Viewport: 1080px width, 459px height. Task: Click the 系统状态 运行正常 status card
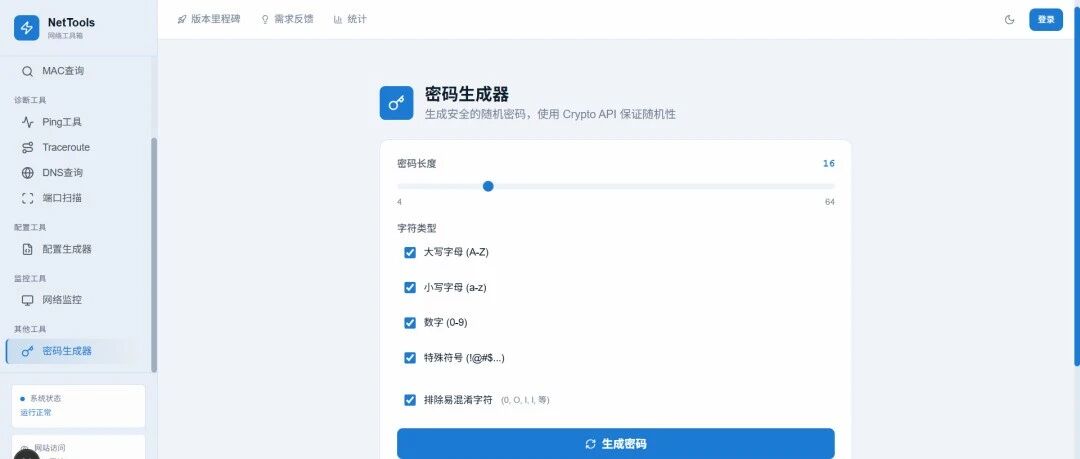click(x=79, y=406)
